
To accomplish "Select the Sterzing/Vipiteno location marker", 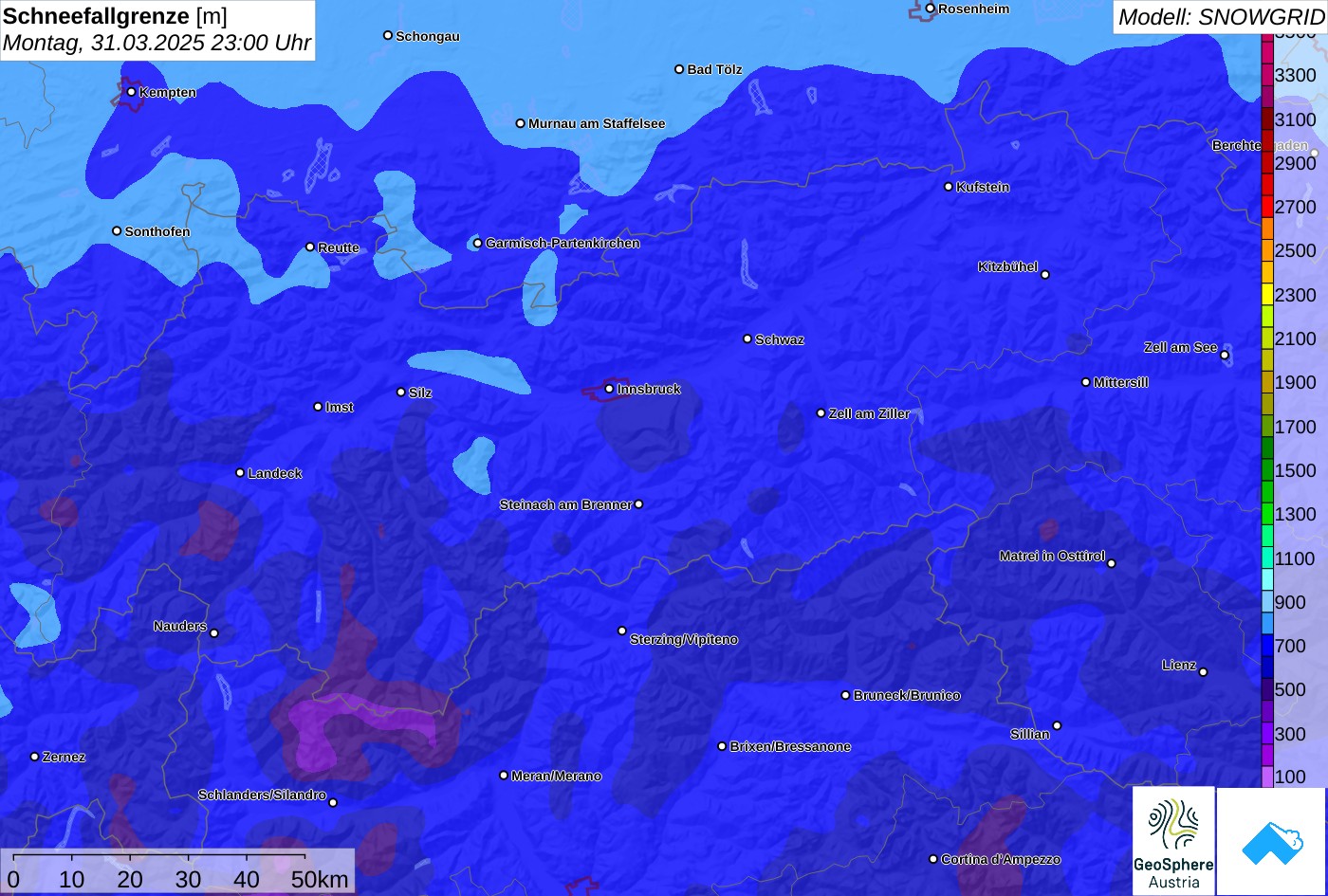I will coord(622,631).
